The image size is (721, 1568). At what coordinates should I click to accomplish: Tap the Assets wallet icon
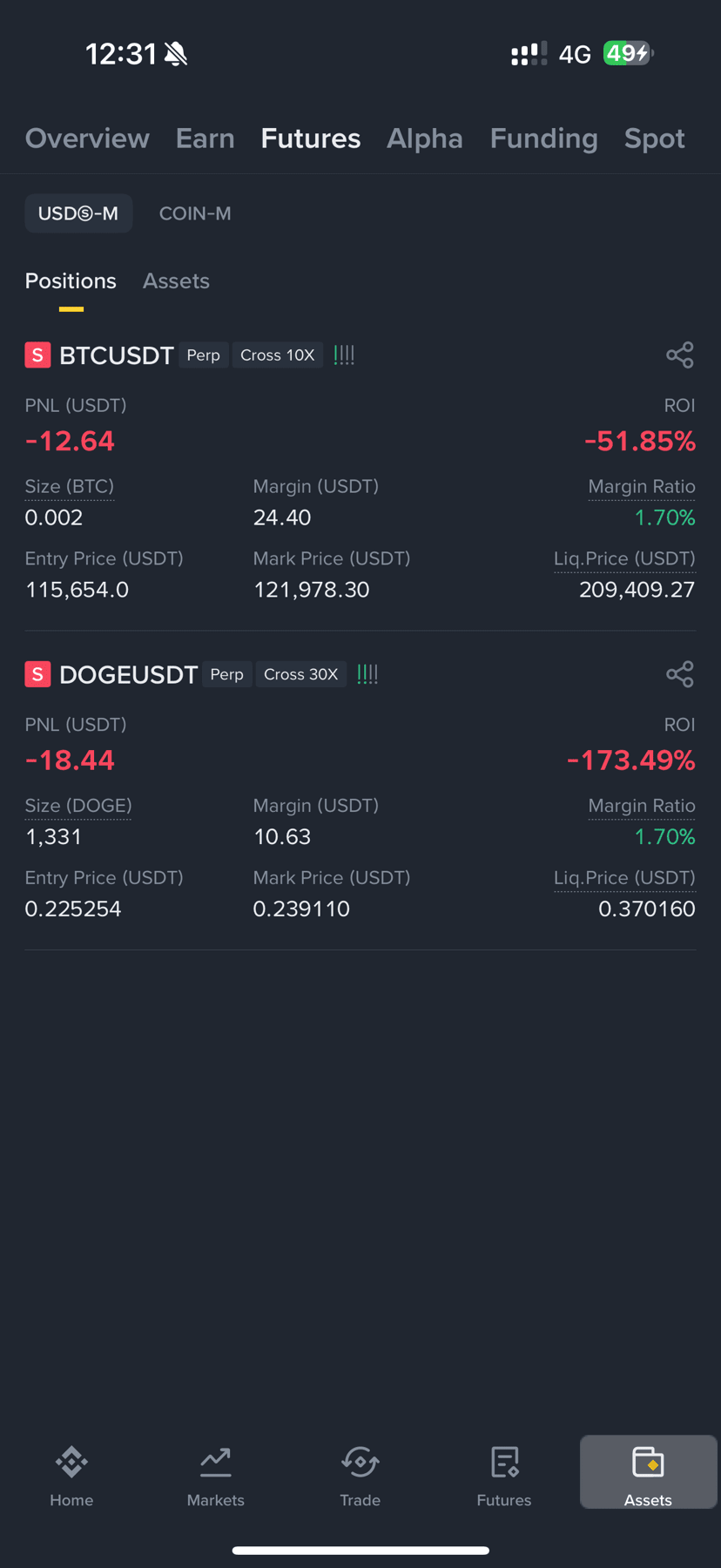(648, 1463)
